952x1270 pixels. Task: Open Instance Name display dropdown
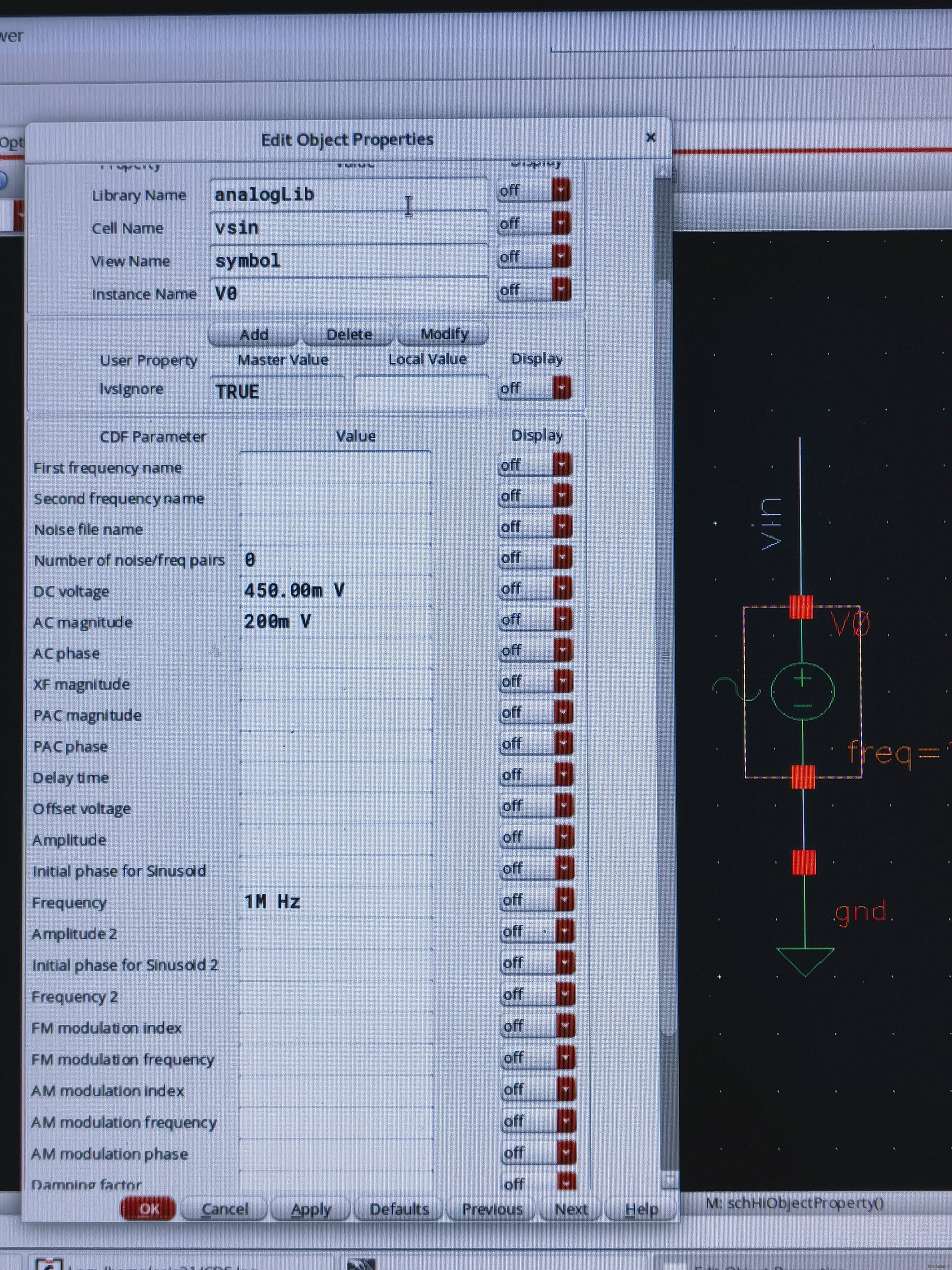534,289
